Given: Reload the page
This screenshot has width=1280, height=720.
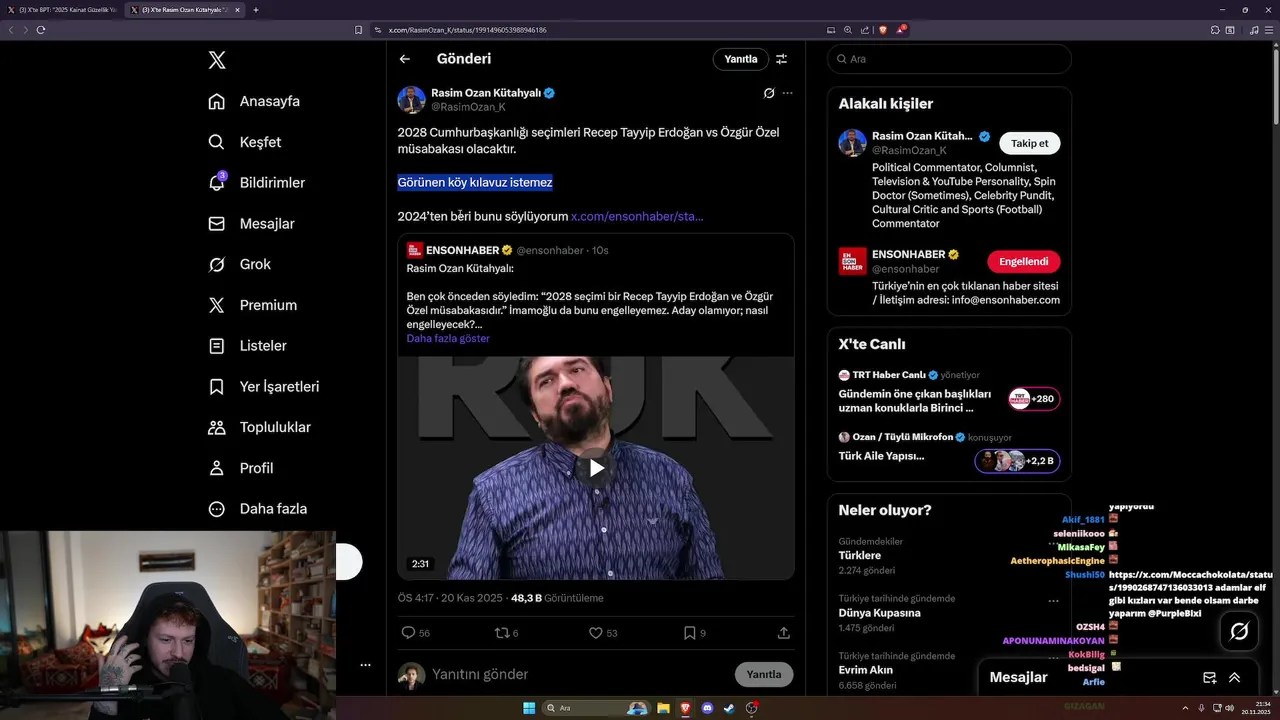Looking at the screenshot, I should click(x=41, y=30).
